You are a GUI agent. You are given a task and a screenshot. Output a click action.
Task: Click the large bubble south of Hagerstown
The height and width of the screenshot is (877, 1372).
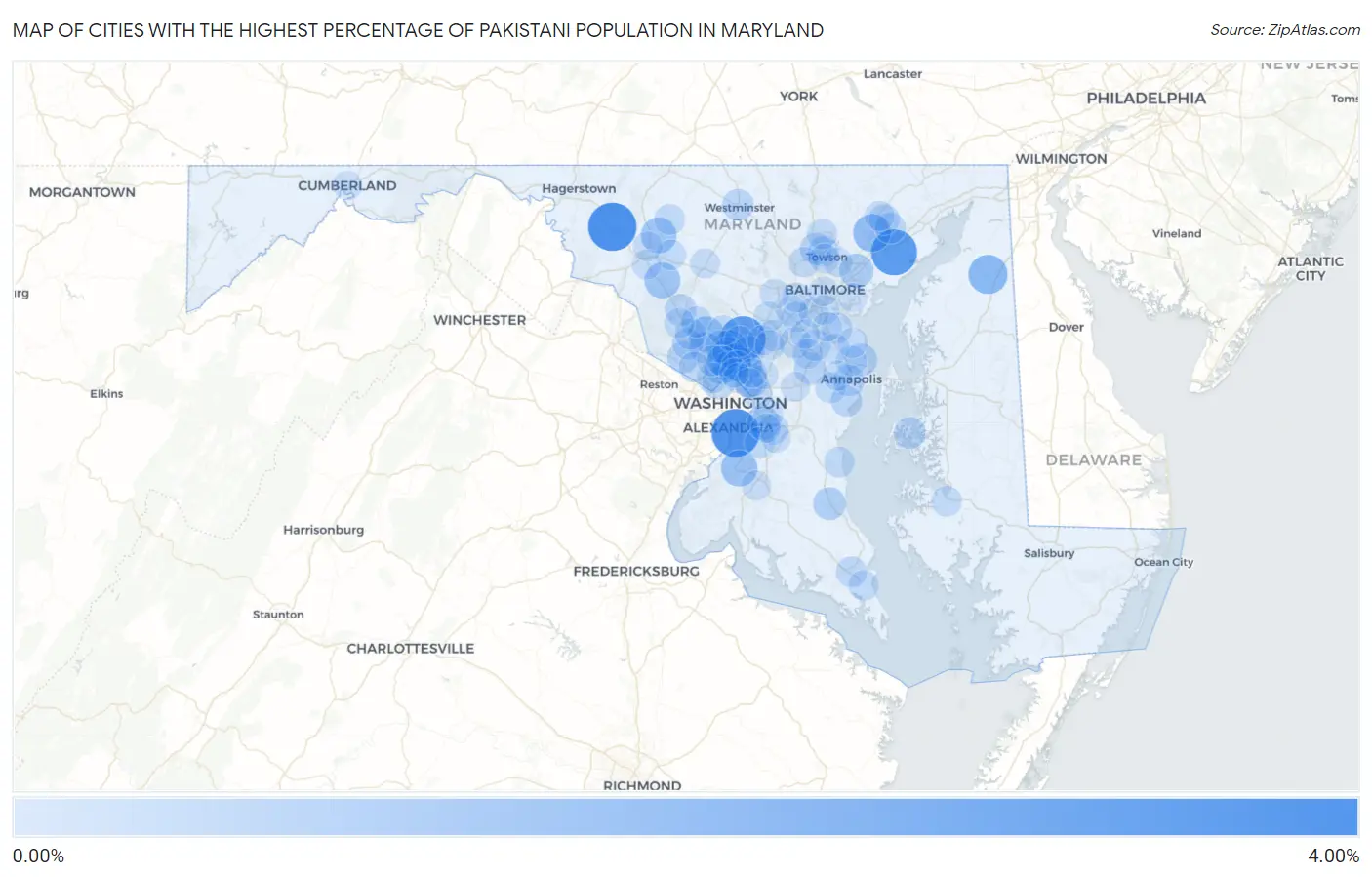(612, 226)
